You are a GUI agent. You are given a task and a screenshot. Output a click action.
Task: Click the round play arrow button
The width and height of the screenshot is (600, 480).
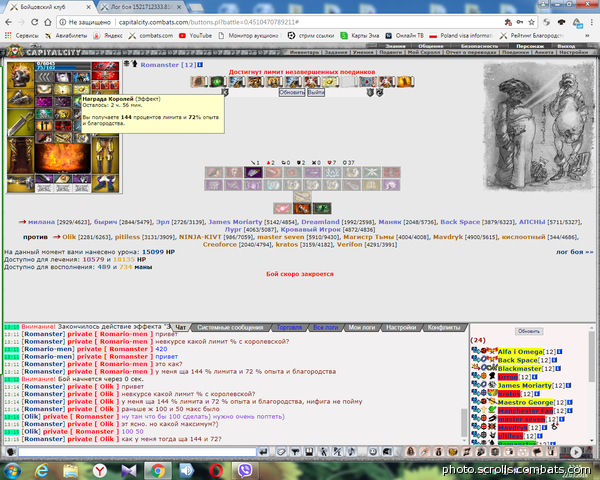[x=576, y=452]
